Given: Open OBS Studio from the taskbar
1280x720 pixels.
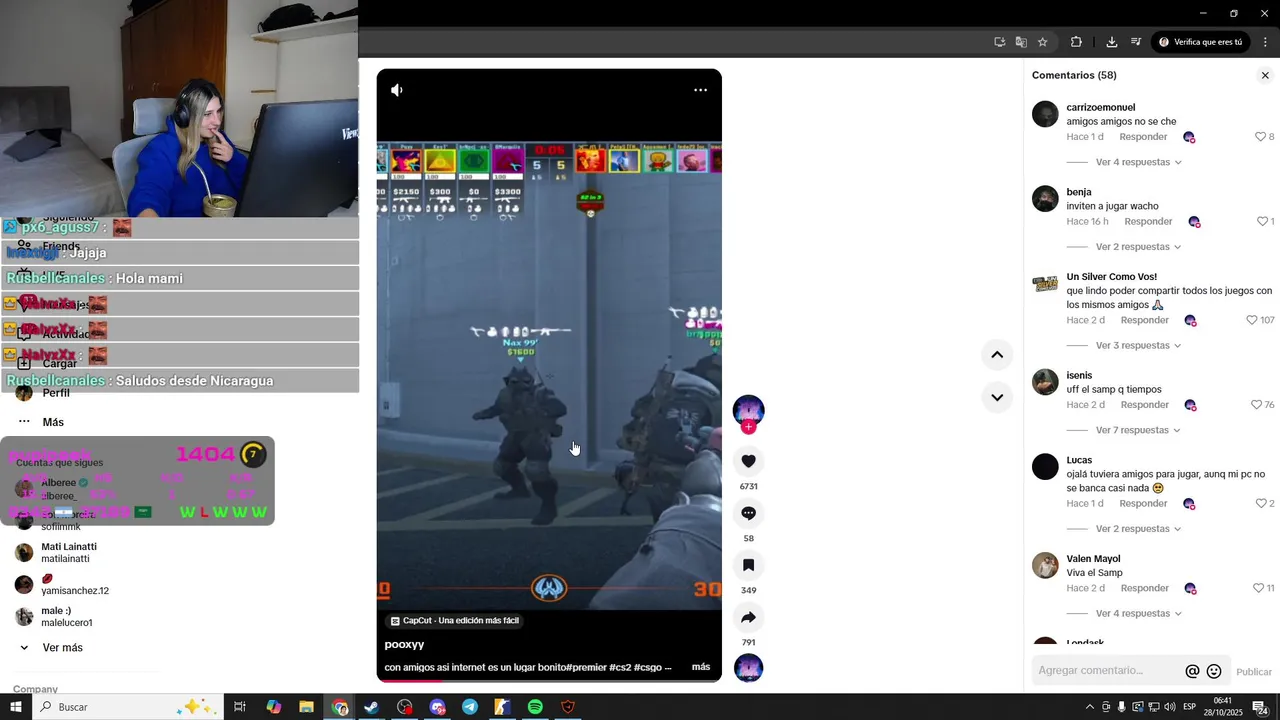Looking at the screenshot, I should (404, 707).
